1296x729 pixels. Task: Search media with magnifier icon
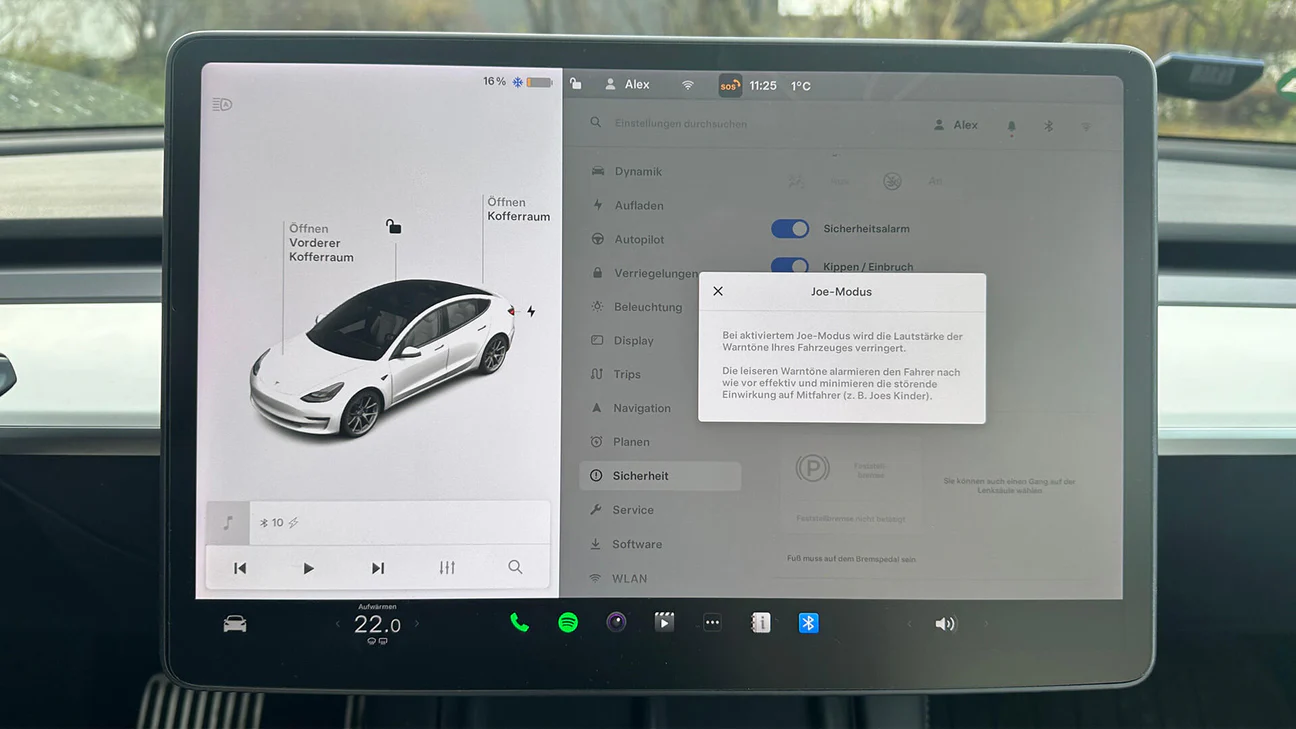point(515,567)
